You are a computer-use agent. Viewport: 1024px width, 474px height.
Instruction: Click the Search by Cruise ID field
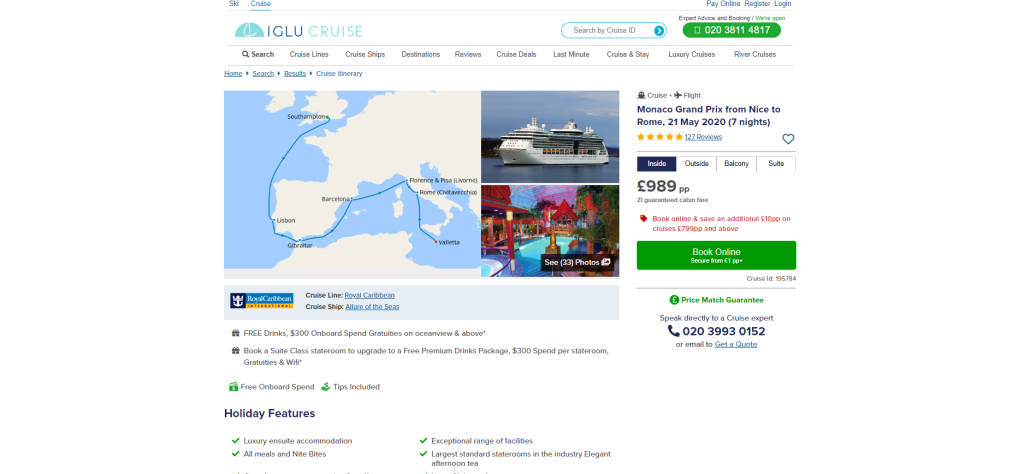pyautogui.click(x=607, y=31)
